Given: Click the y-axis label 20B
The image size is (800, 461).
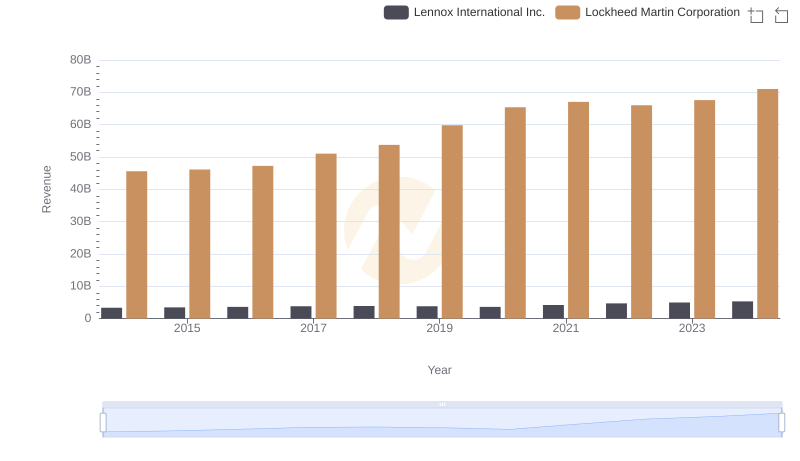Looking at the screenshot, I should [81, 253].
